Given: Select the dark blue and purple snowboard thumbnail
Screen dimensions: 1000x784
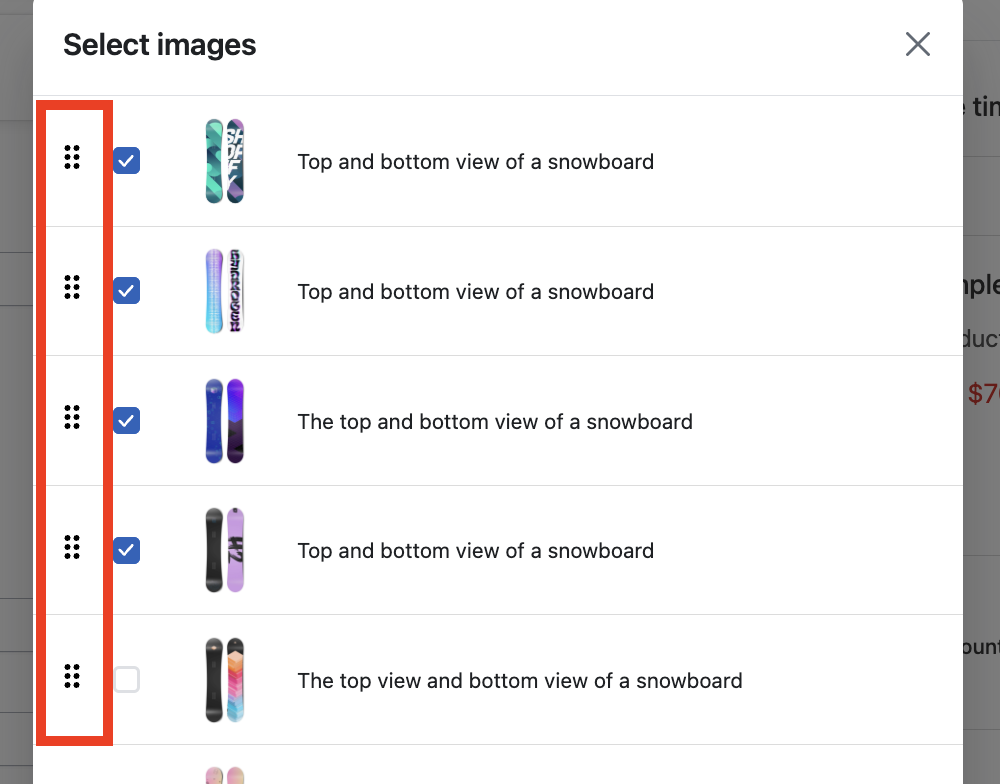Looking at the screenshot, I should (x=225, y=421).
